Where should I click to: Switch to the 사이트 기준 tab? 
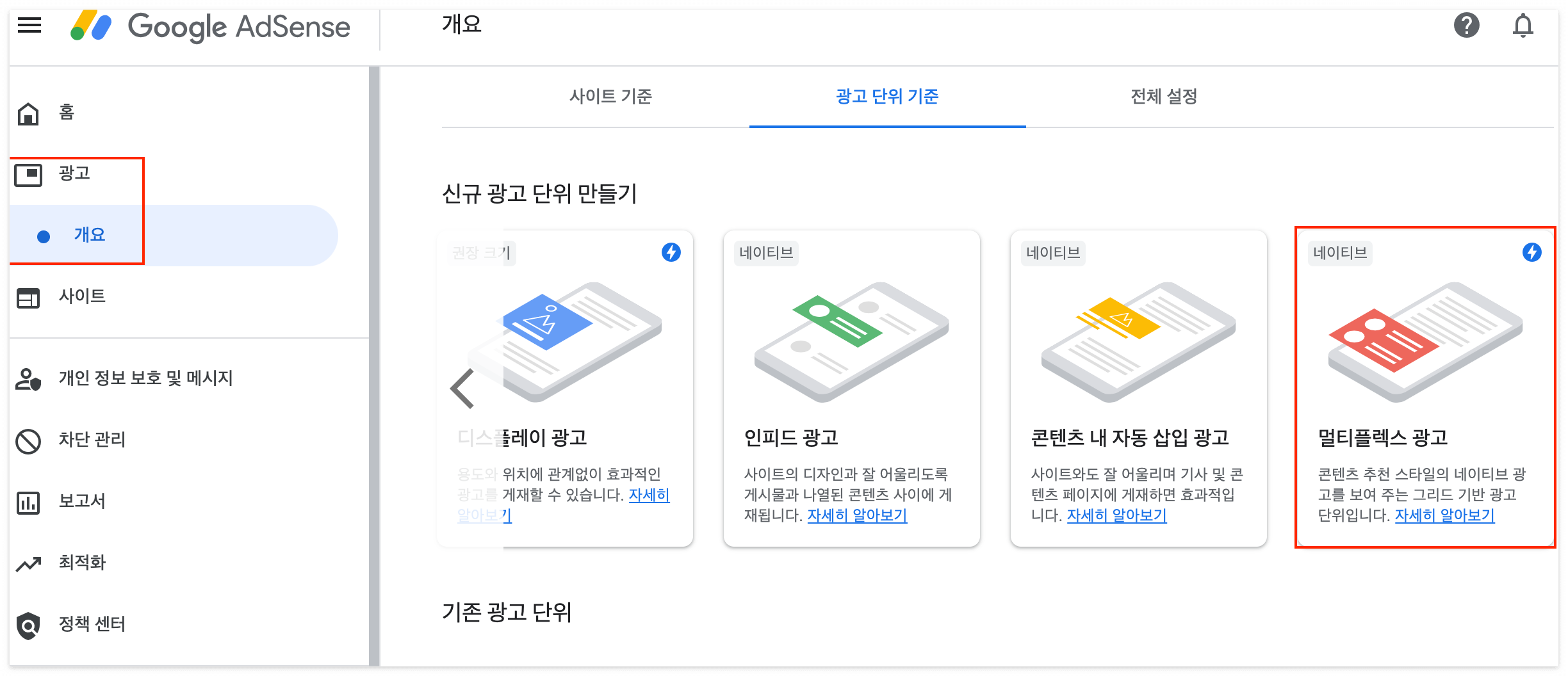[613, 97]
